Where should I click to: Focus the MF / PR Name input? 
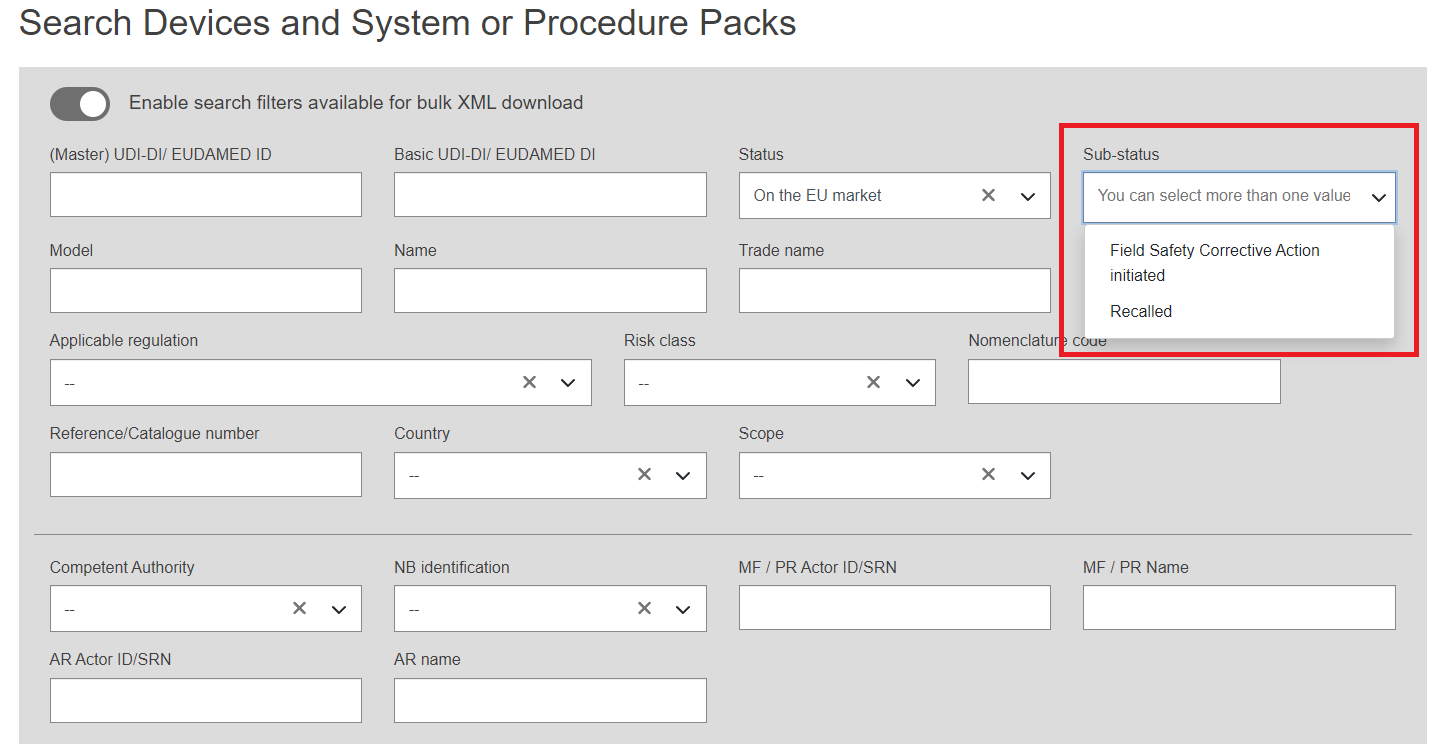pyautogui.click(x=1239, y=608)
